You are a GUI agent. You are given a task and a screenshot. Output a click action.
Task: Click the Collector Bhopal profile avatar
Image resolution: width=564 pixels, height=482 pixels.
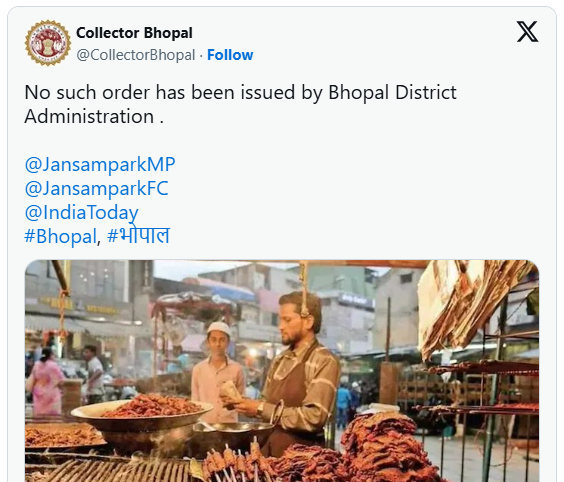coord(48,43)
